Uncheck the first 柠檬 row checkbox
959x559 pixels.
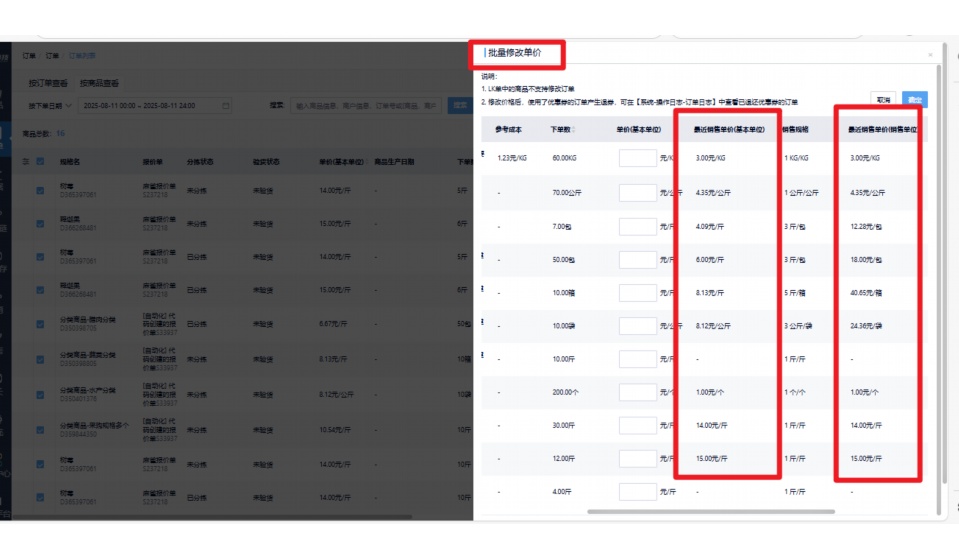tap(40, 190)
